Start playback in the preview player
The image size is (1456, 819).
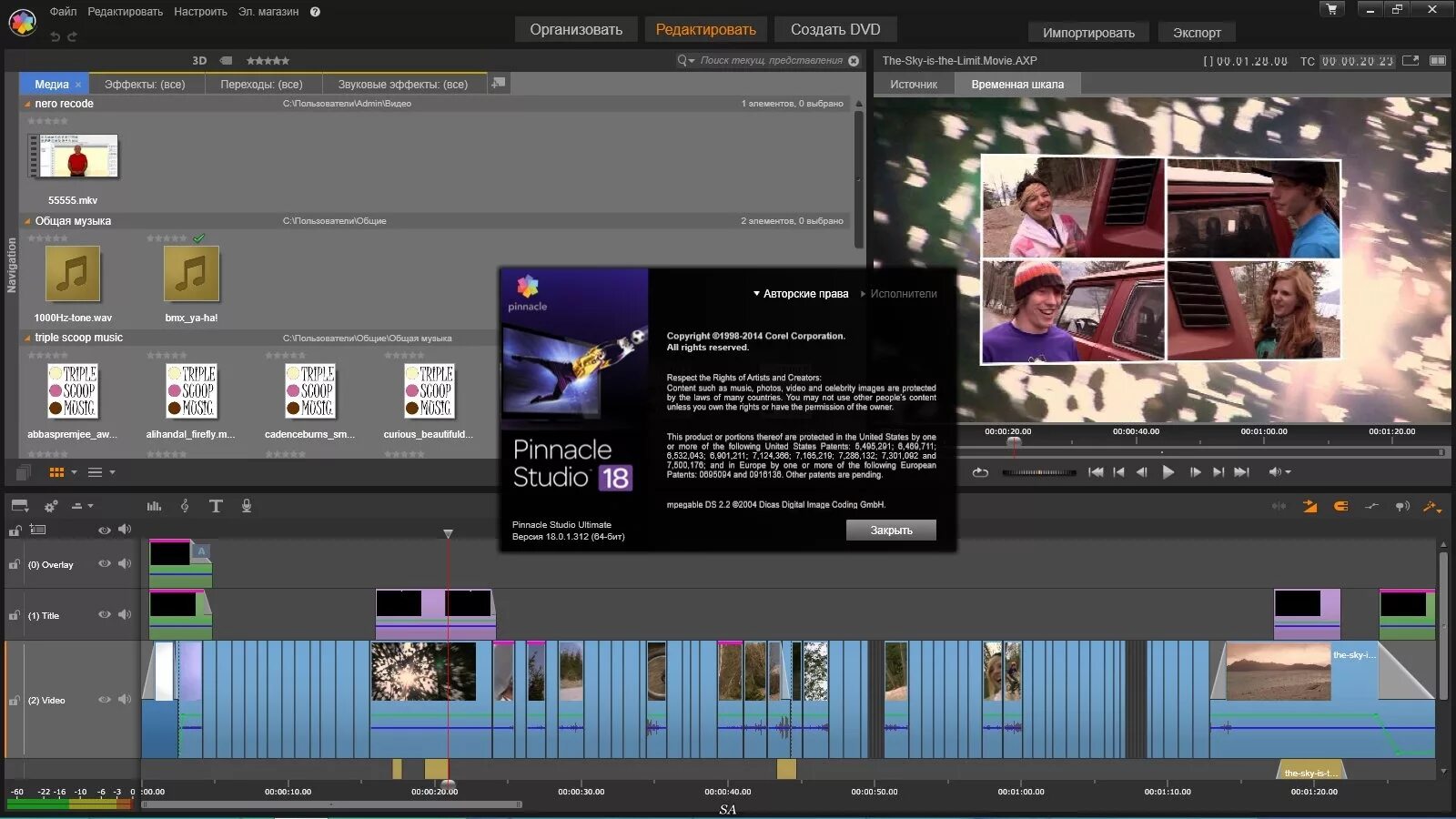(1168, 472)
